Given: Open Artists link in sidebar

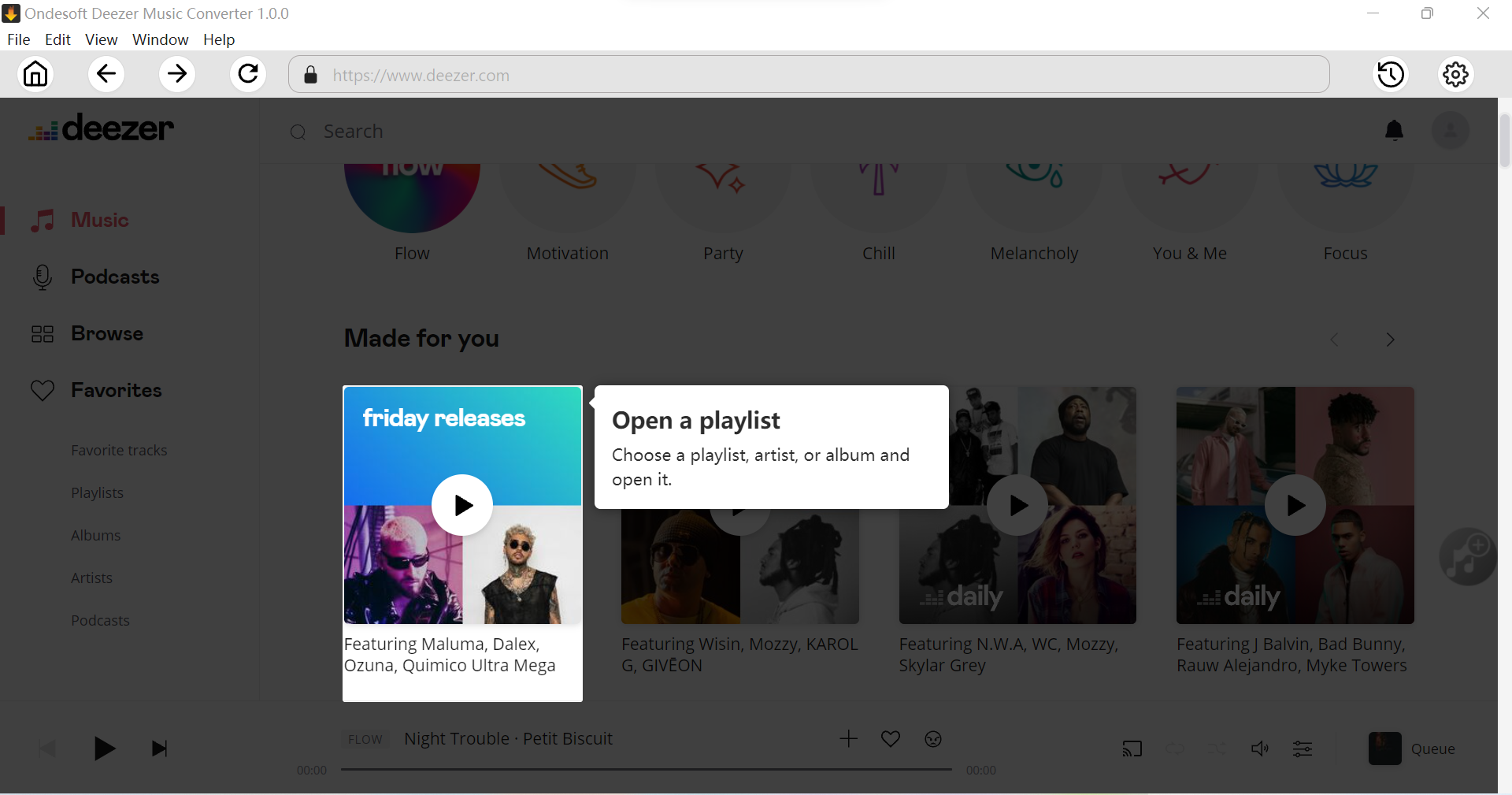Looking at the screenshot, I should pyautogui.click(x=91, y=578).
